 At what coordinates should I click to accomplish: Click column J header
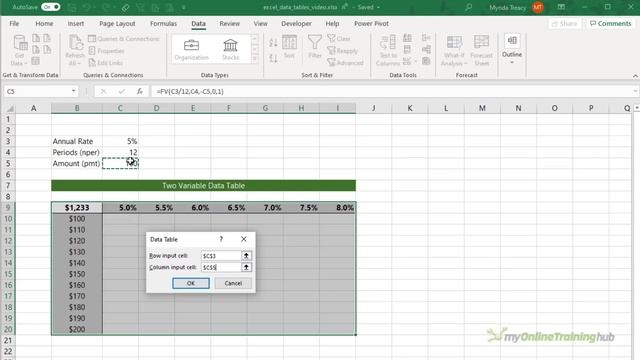pos(373,108)
